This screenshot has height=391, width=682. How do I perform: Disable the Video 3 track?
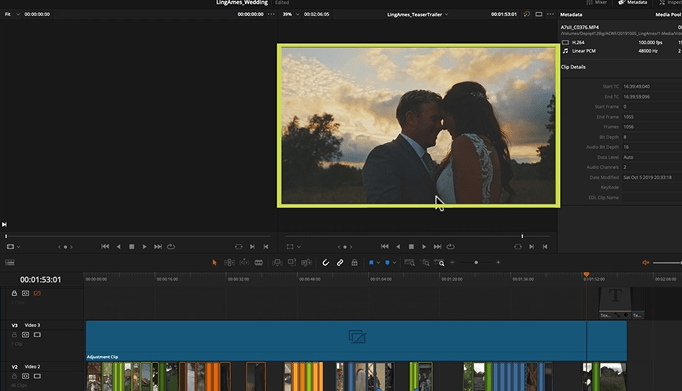coord(37,335)
